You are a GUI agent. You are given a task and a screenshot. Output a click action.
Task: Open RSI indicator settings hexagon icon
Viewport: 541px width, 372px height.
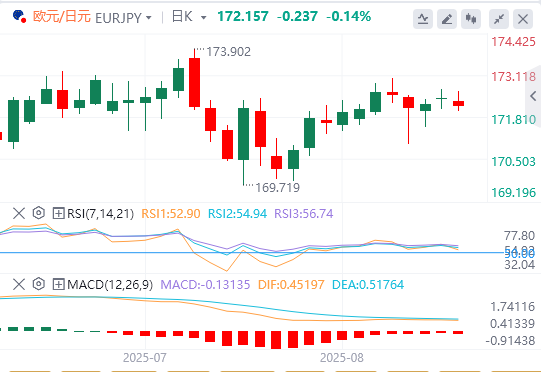[x=39, y=213]
